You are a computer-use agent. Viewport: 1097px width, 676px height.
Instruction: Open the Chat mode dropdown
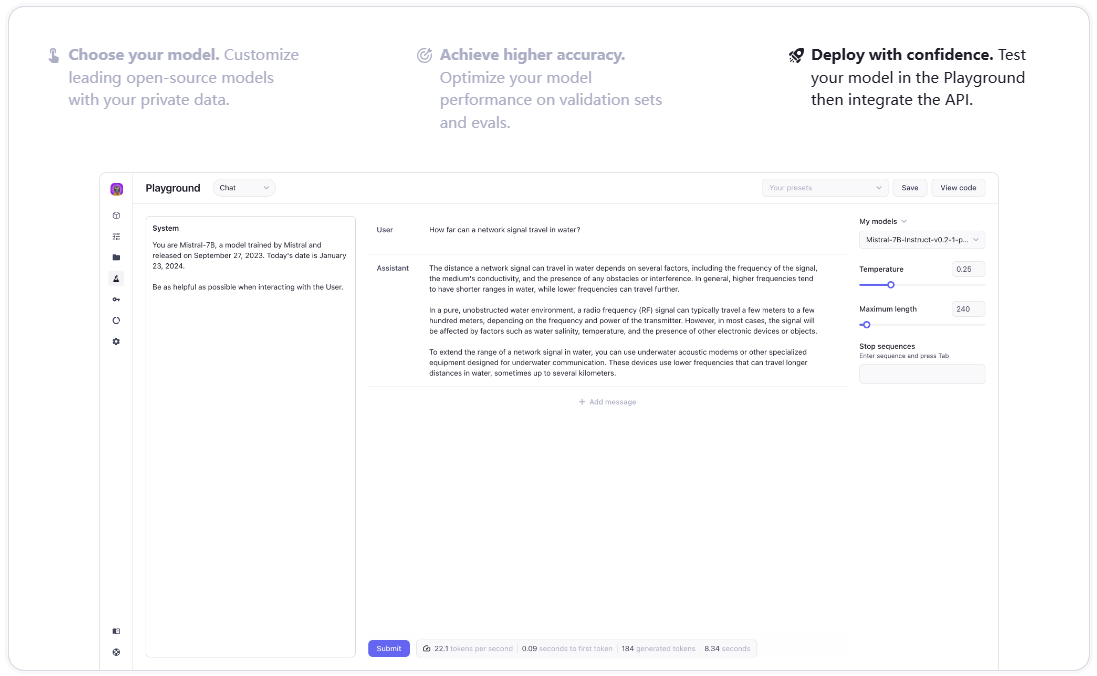point(244,188)
